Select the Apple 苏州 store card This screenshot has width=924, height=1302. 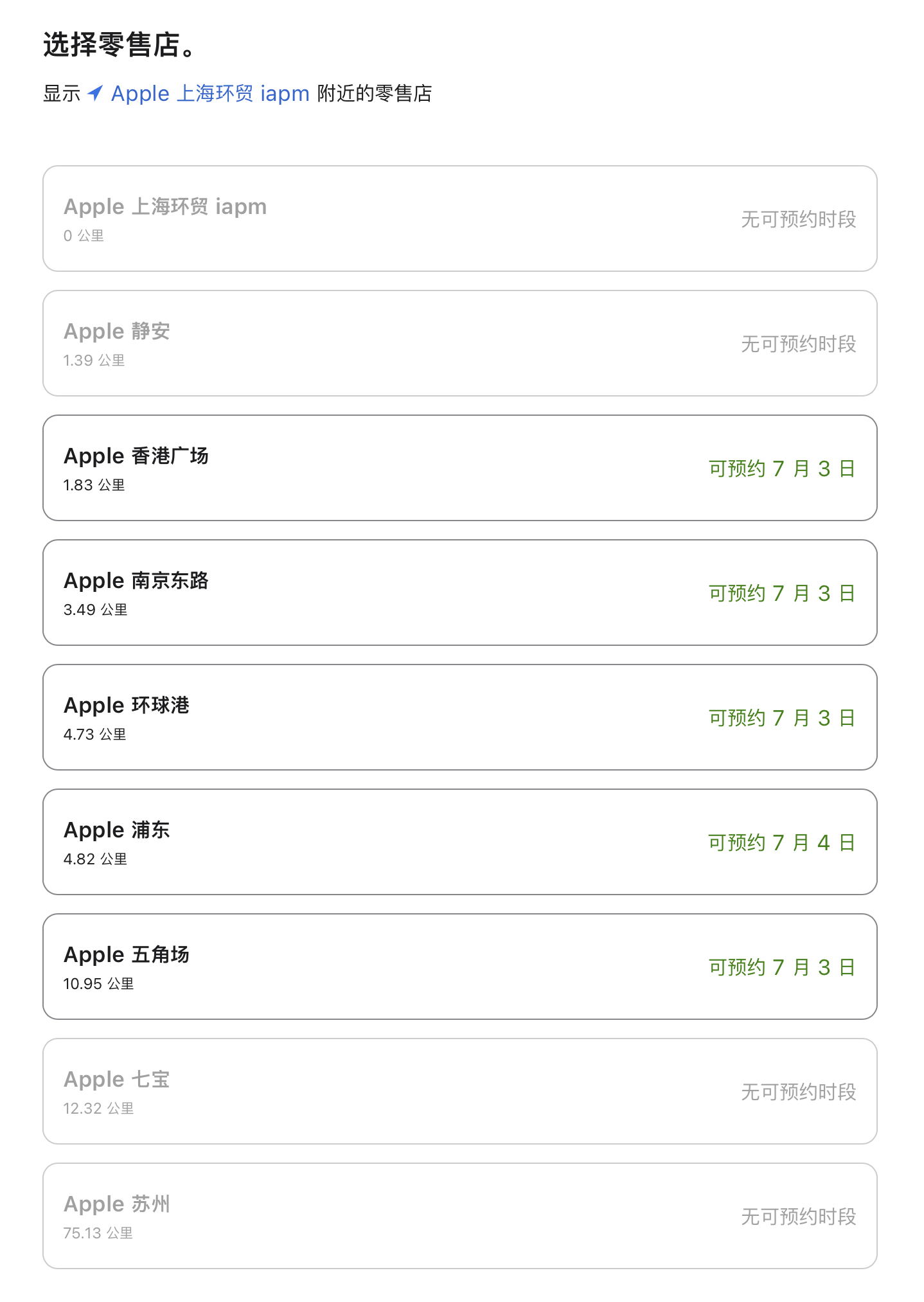coord(459,1216)
